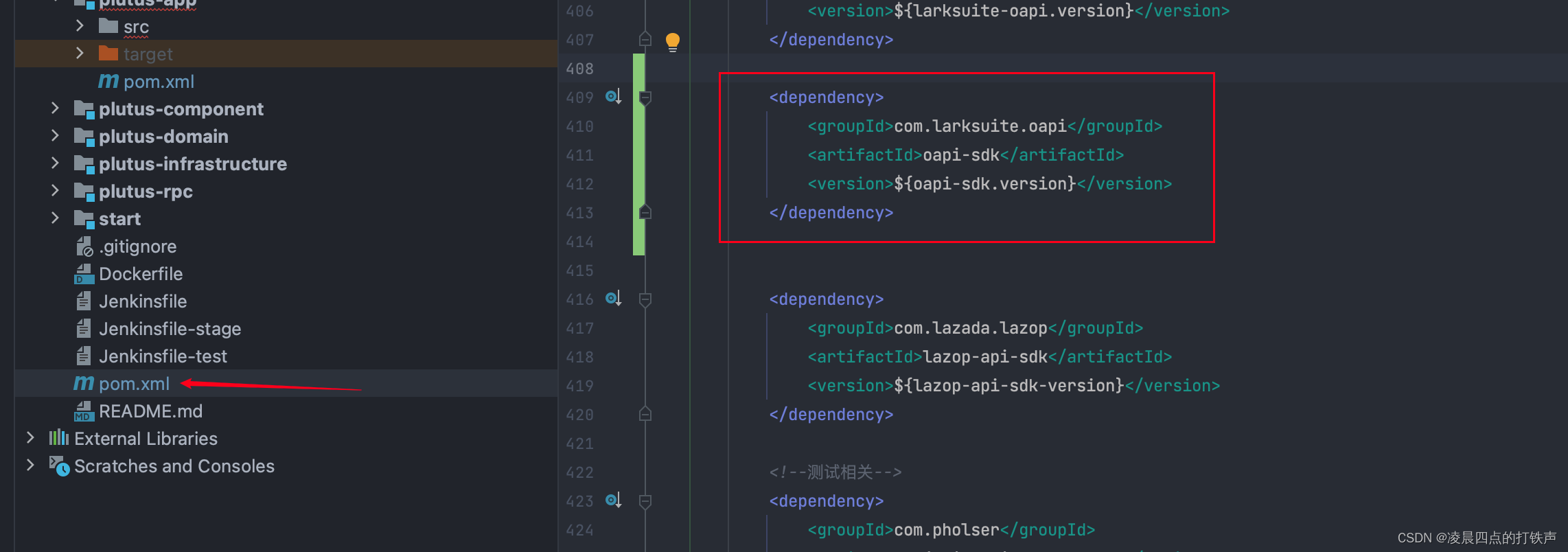
Task: Expand the plutus-domain module chevron
Action: coord(55,136)
